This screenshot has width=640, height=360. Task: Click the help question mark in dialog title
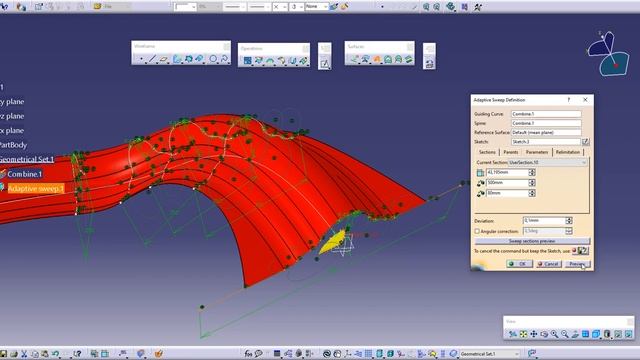[x=569, y=100]
